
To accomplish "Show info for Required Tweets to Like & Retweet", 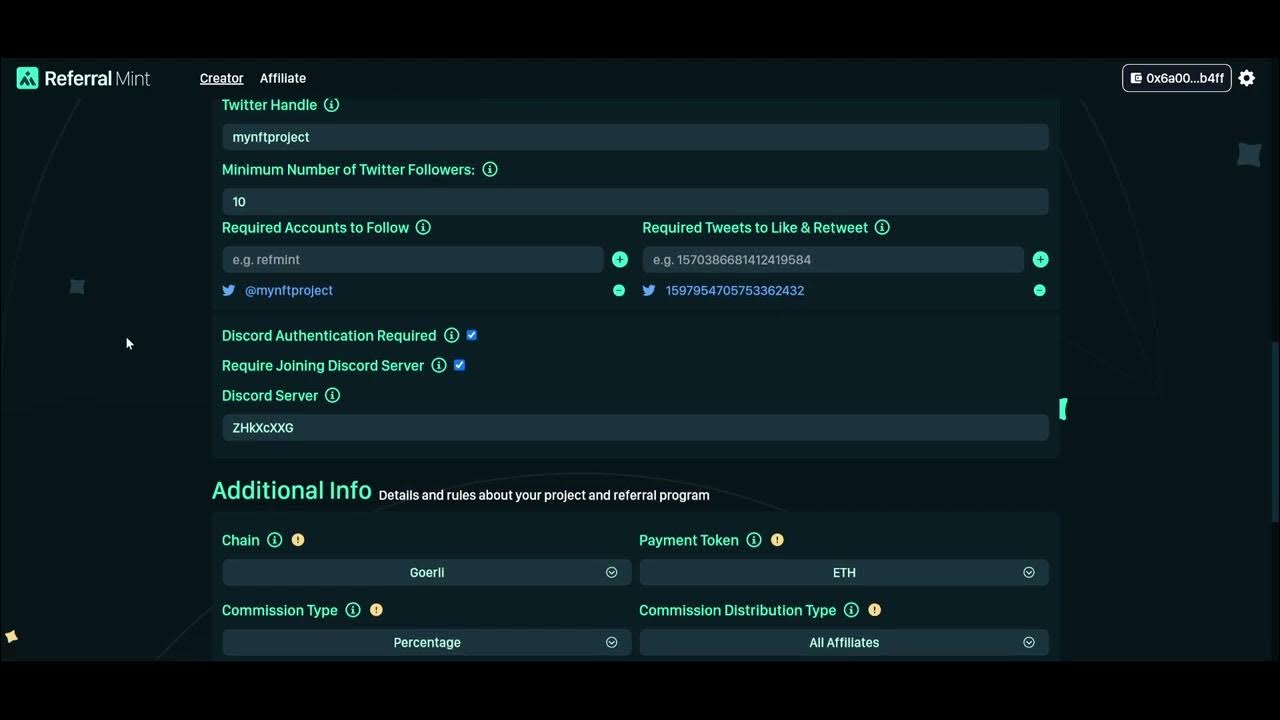I will coord(882,228).
